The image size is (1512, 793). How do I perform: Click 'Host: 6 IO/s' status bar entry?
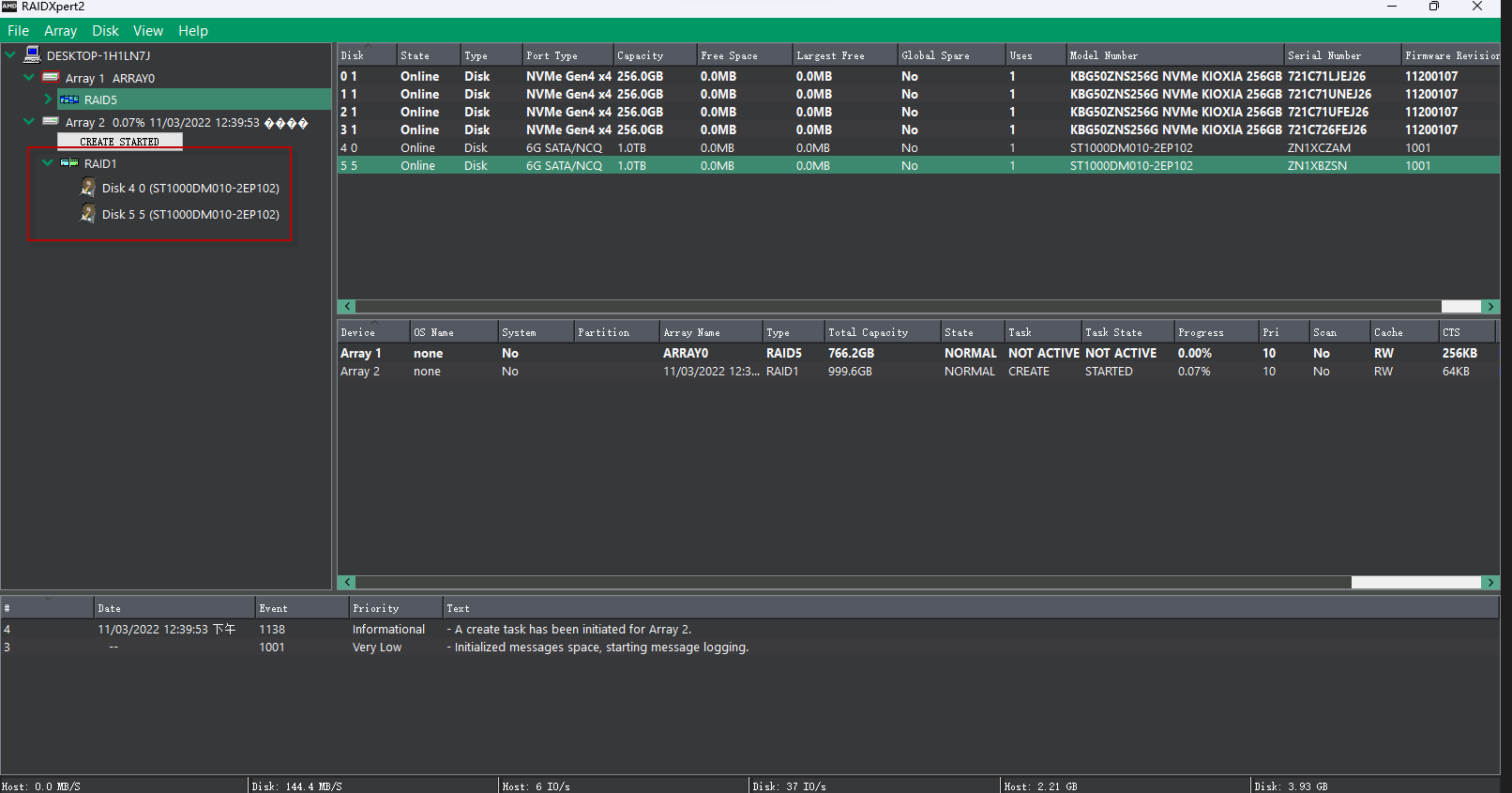pyautogui.click(x=624, y=785)
